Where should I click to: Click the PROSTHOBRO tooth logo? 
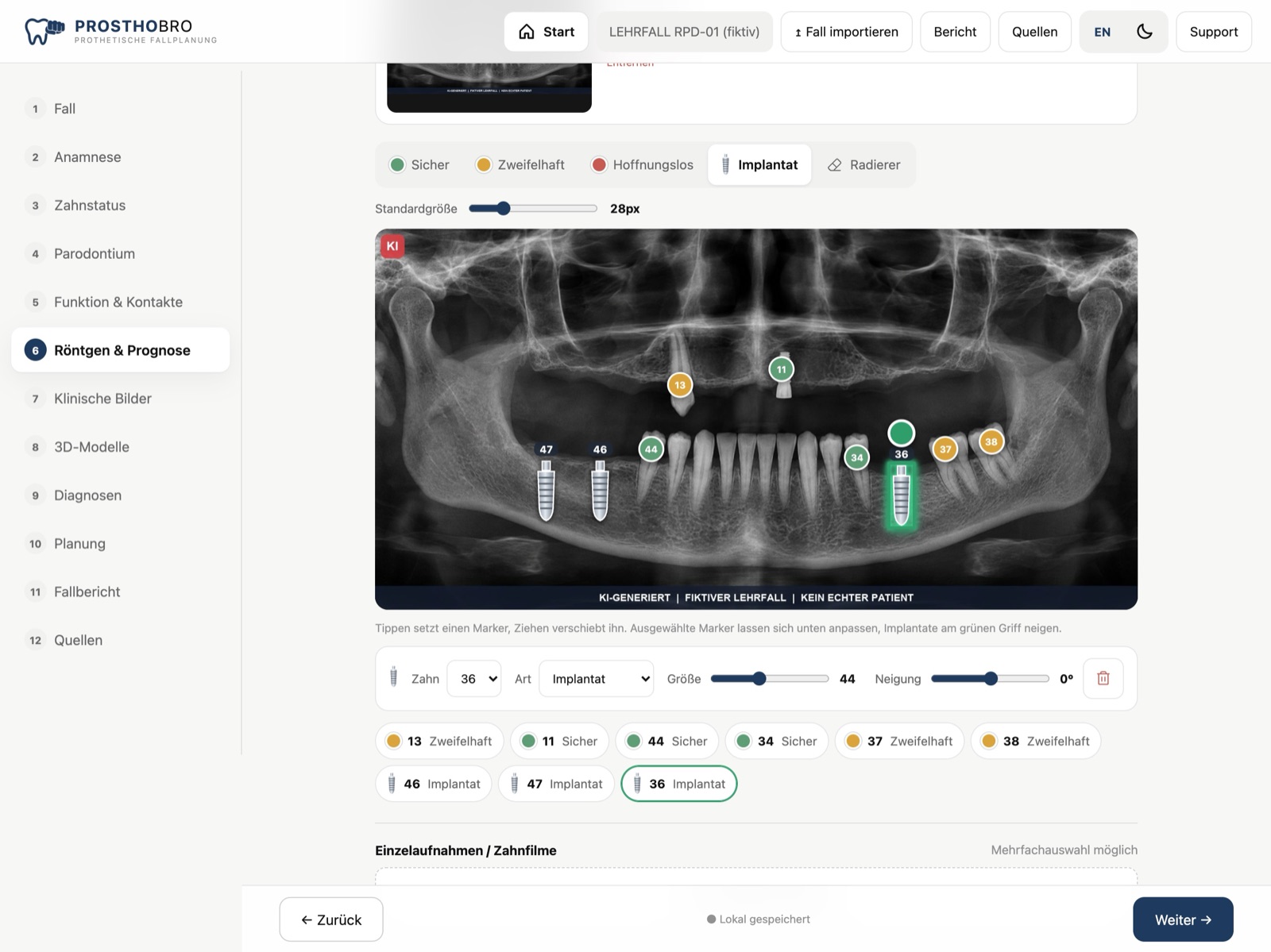click(44, 31)
